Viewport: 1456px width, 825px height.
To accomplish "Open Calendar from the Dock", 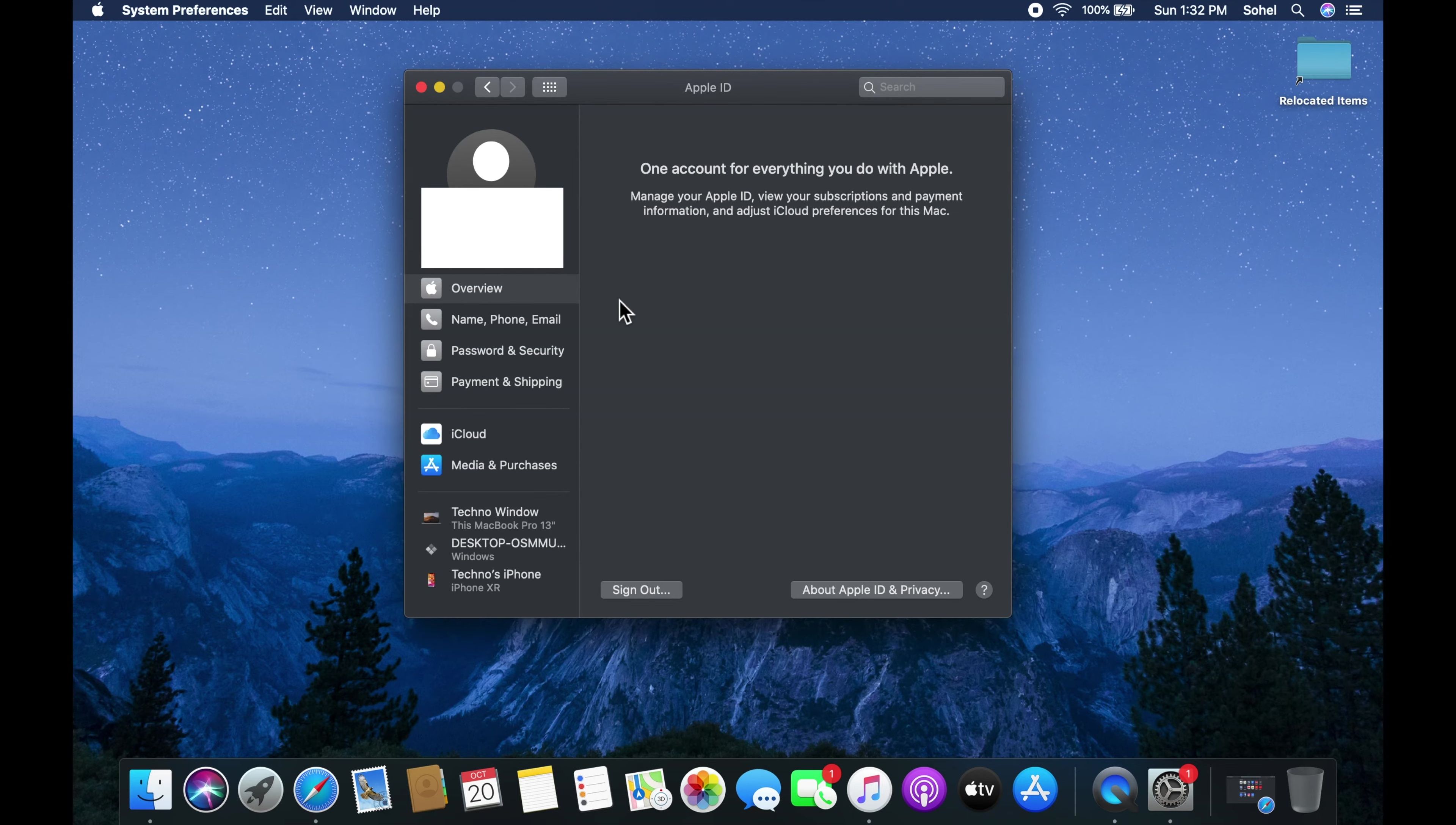I will pyautogui.click(x=481, y=789).
